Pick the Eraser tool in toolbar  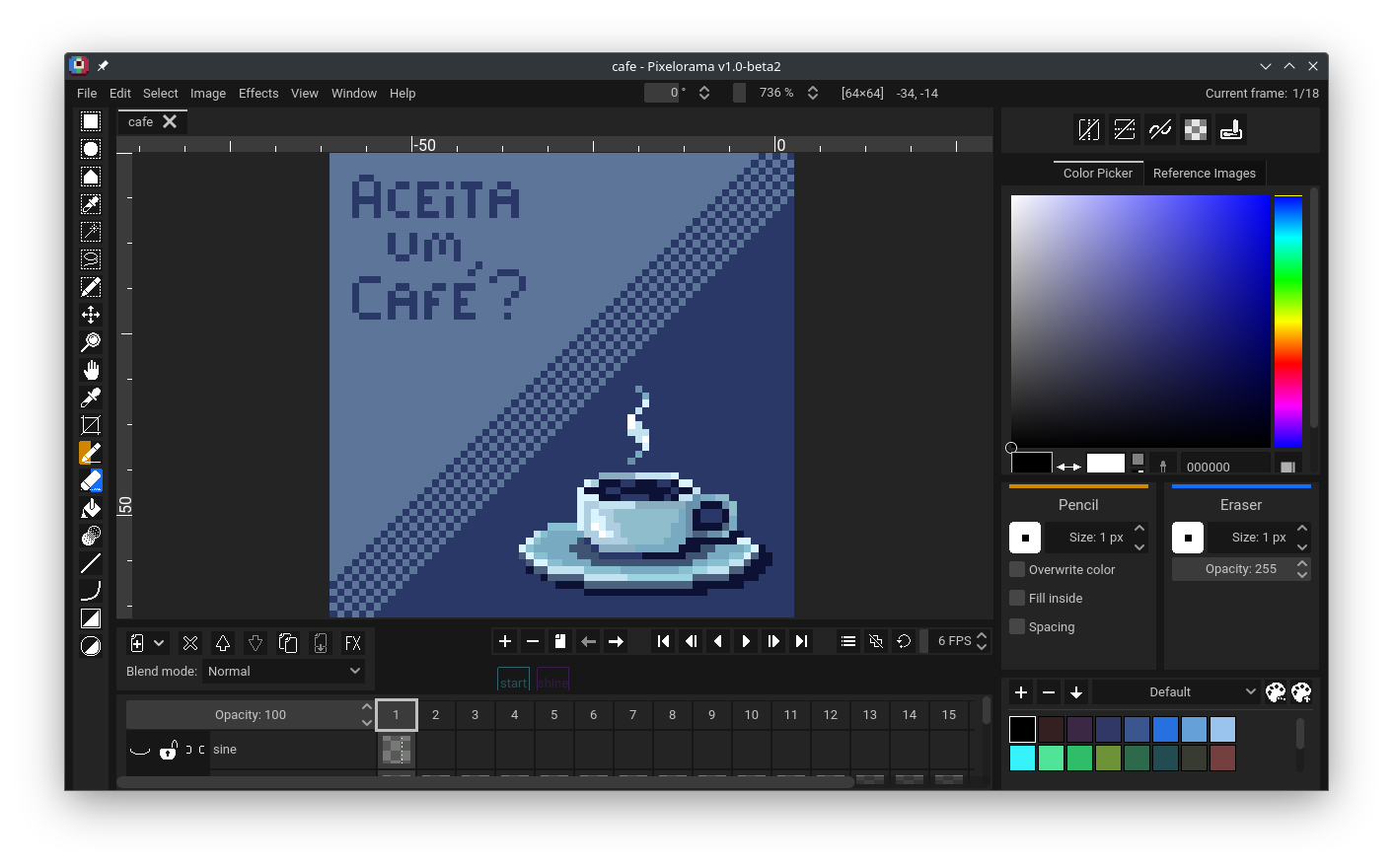pyautogui.click(x=91, y=480)
